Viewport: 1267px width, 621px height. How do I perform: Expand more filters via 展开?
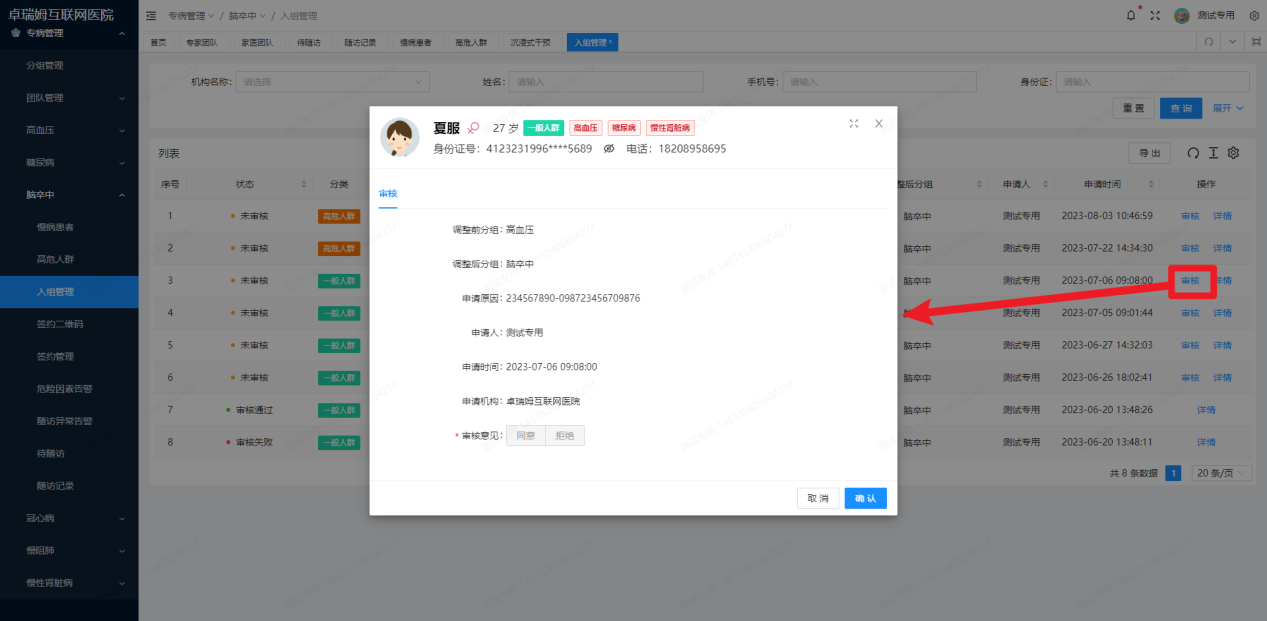coord(1225,107)
